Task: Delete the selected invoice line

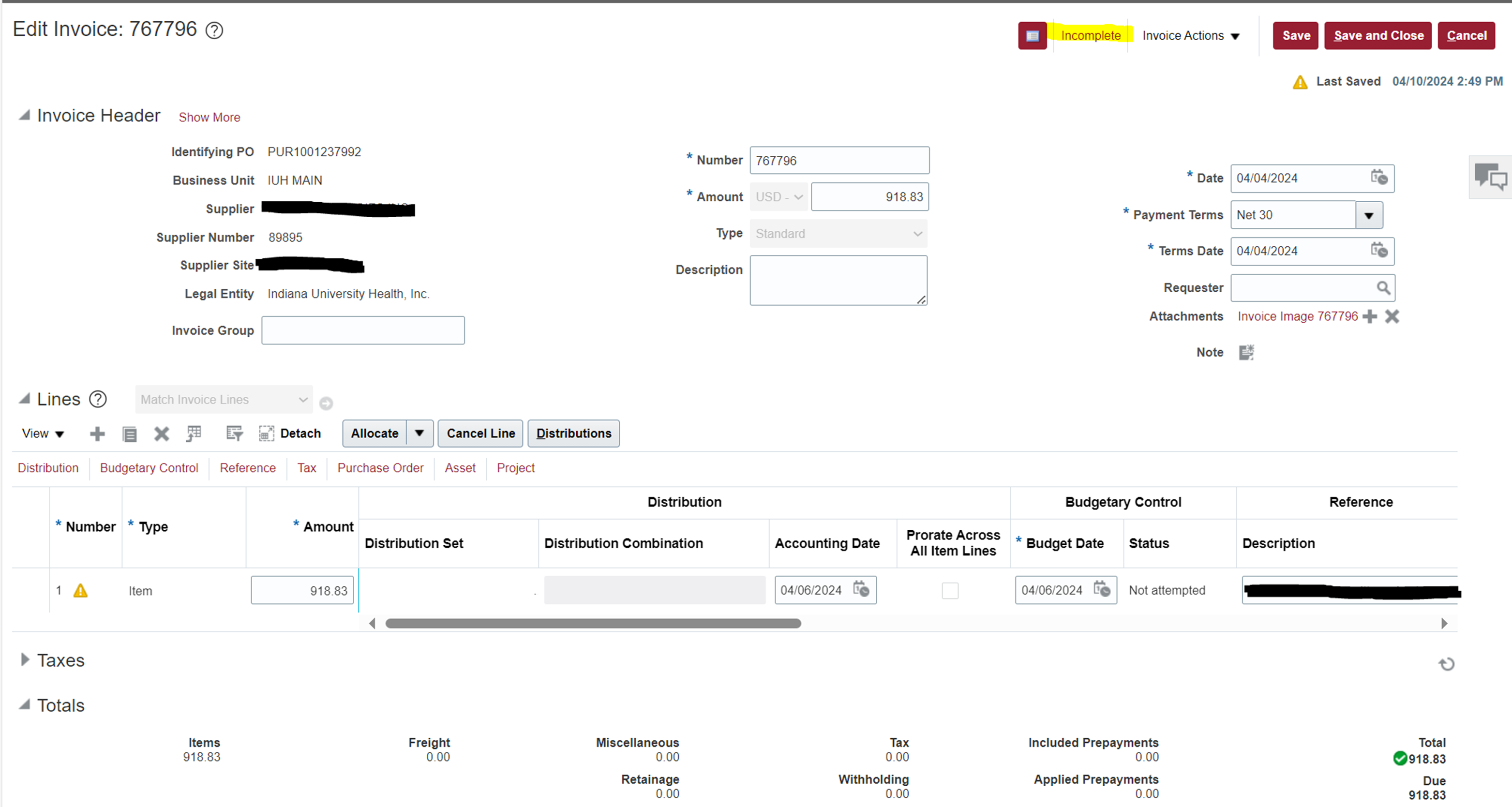Action: 162,433
